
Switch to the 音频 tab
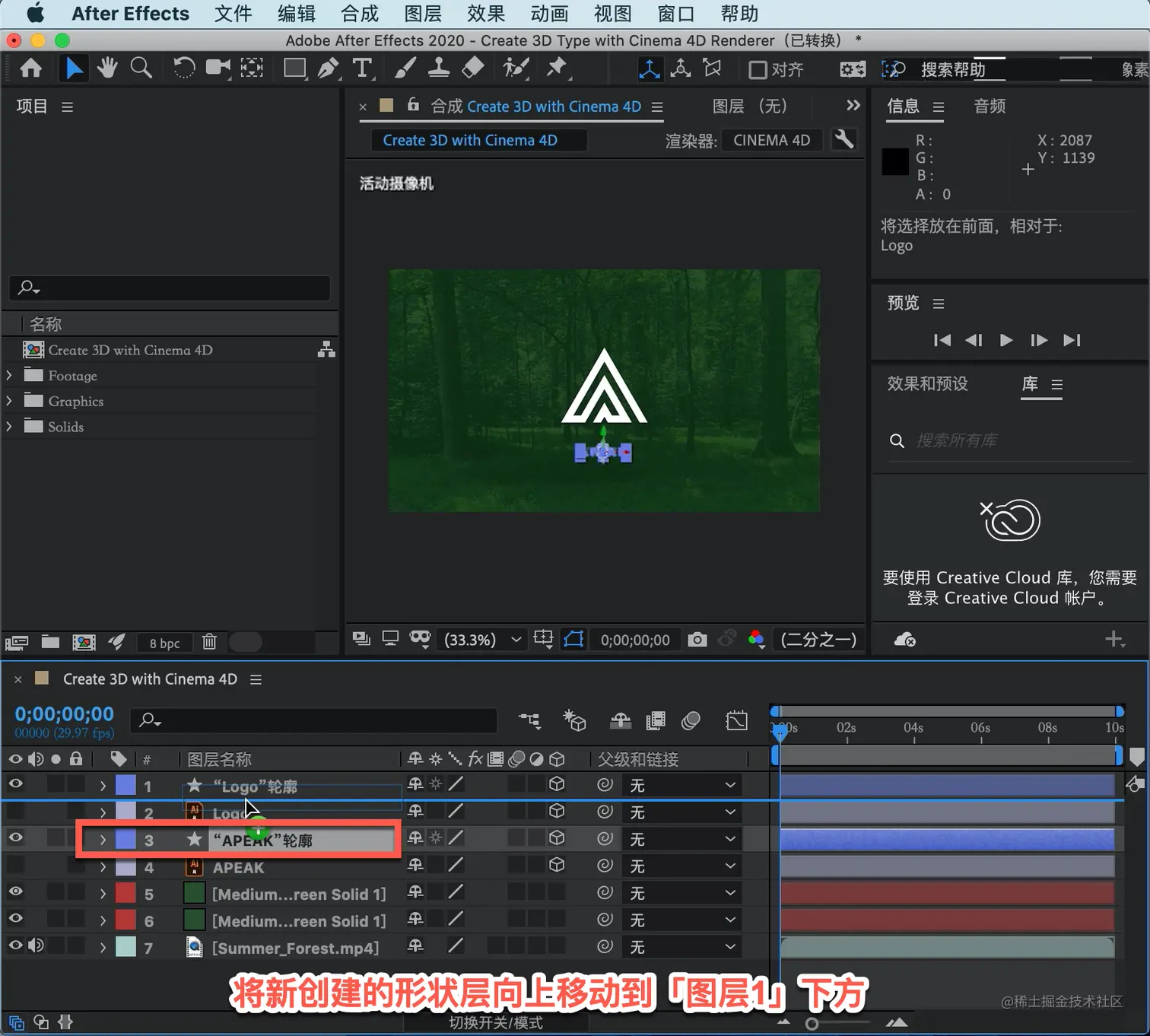990,106
